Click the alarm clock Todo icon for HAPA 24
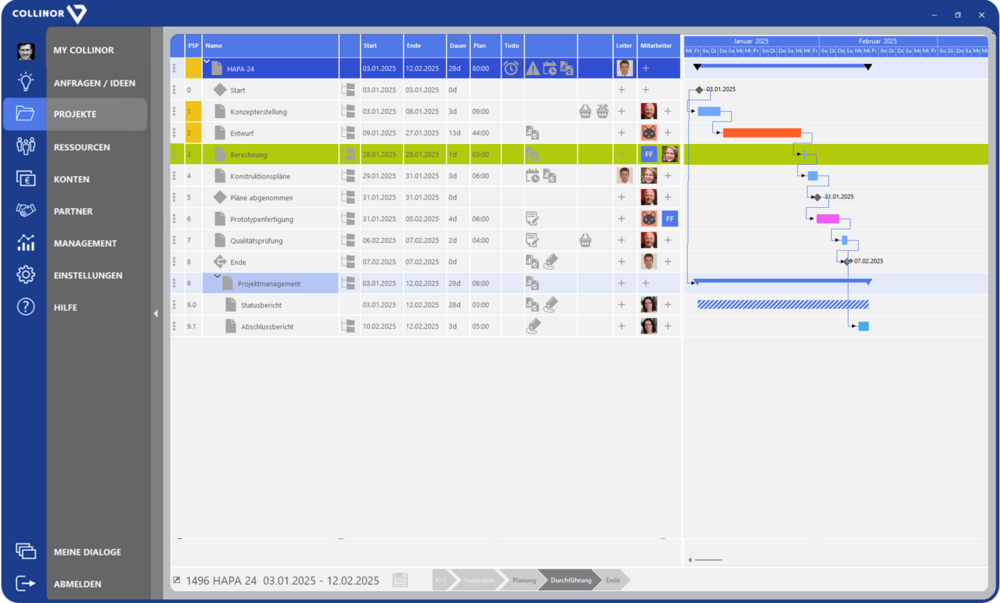Screen dimensions: 1000x603 [511, 68]
